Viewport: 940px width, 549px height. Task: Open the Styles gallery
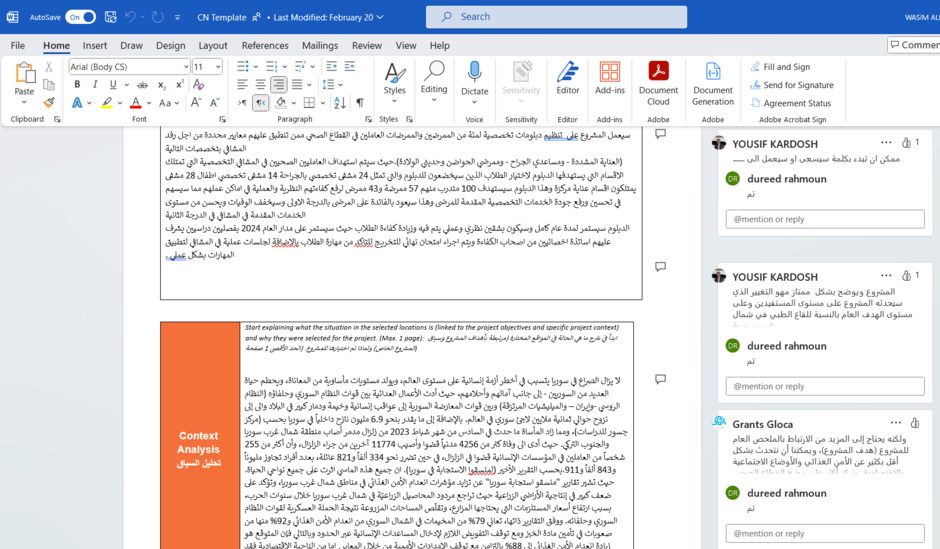click(394, 83)
